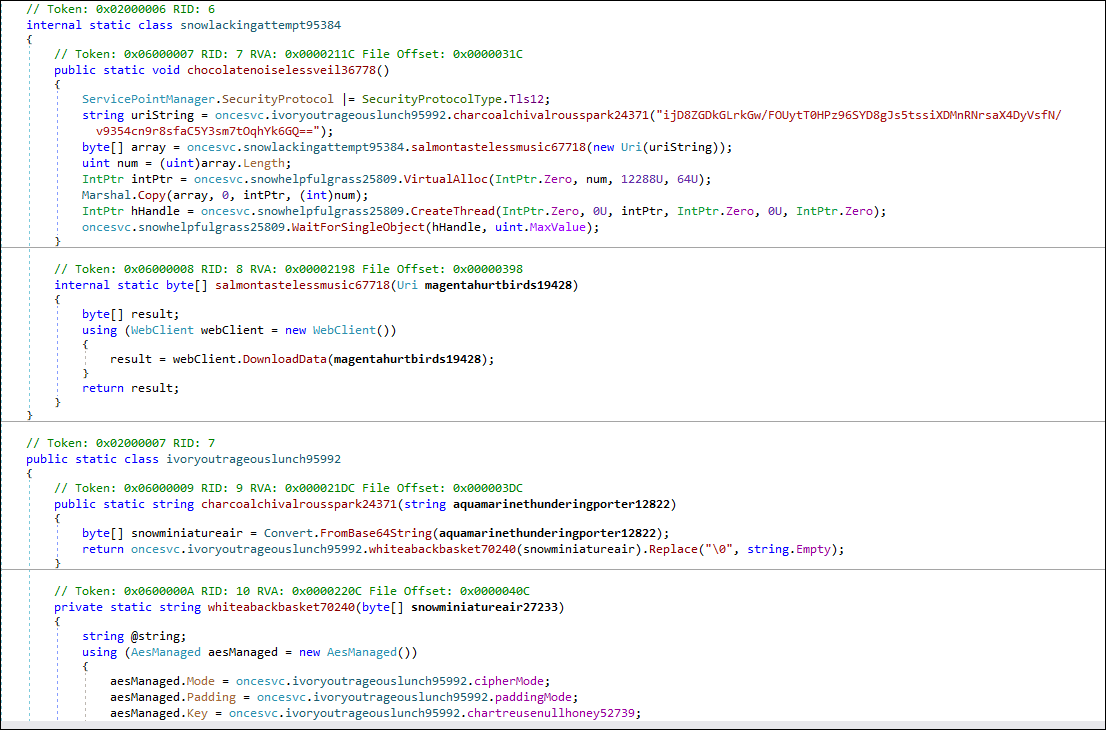Click charcoalchivalrousspark24371 in its method declaration
Viewport: 1106px width, 730px height.
tap(299, 504)
